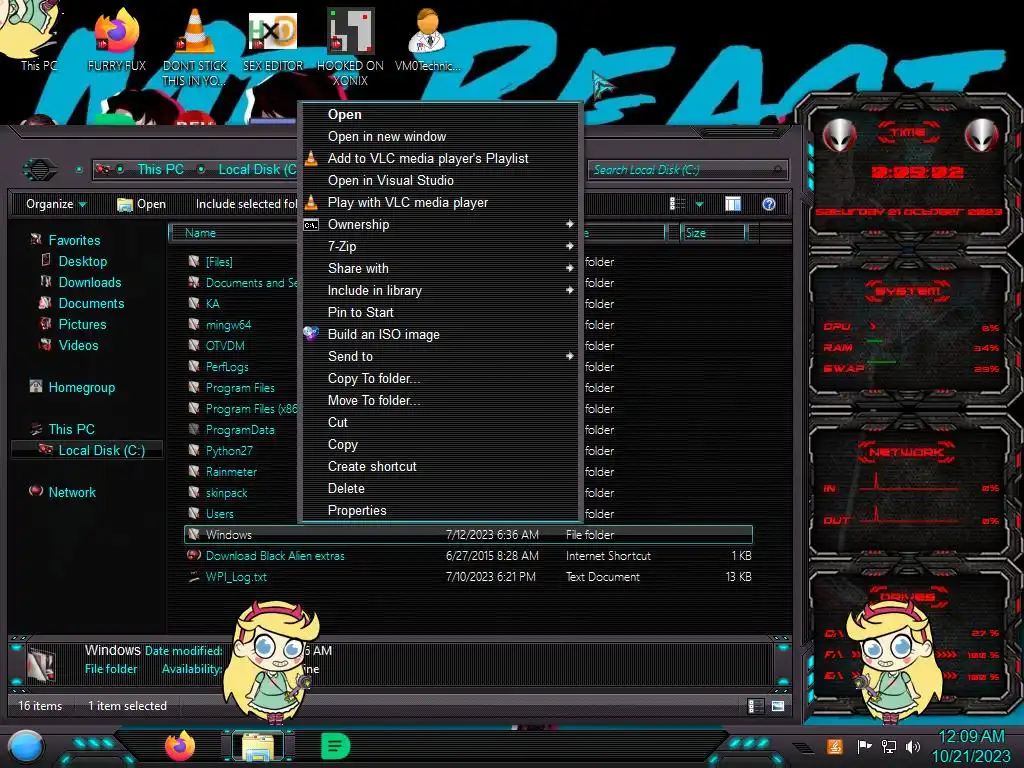Select Homegroup in the navigation pane
The height and width of the screenshot is (768, 1024).
coord(81,387)
